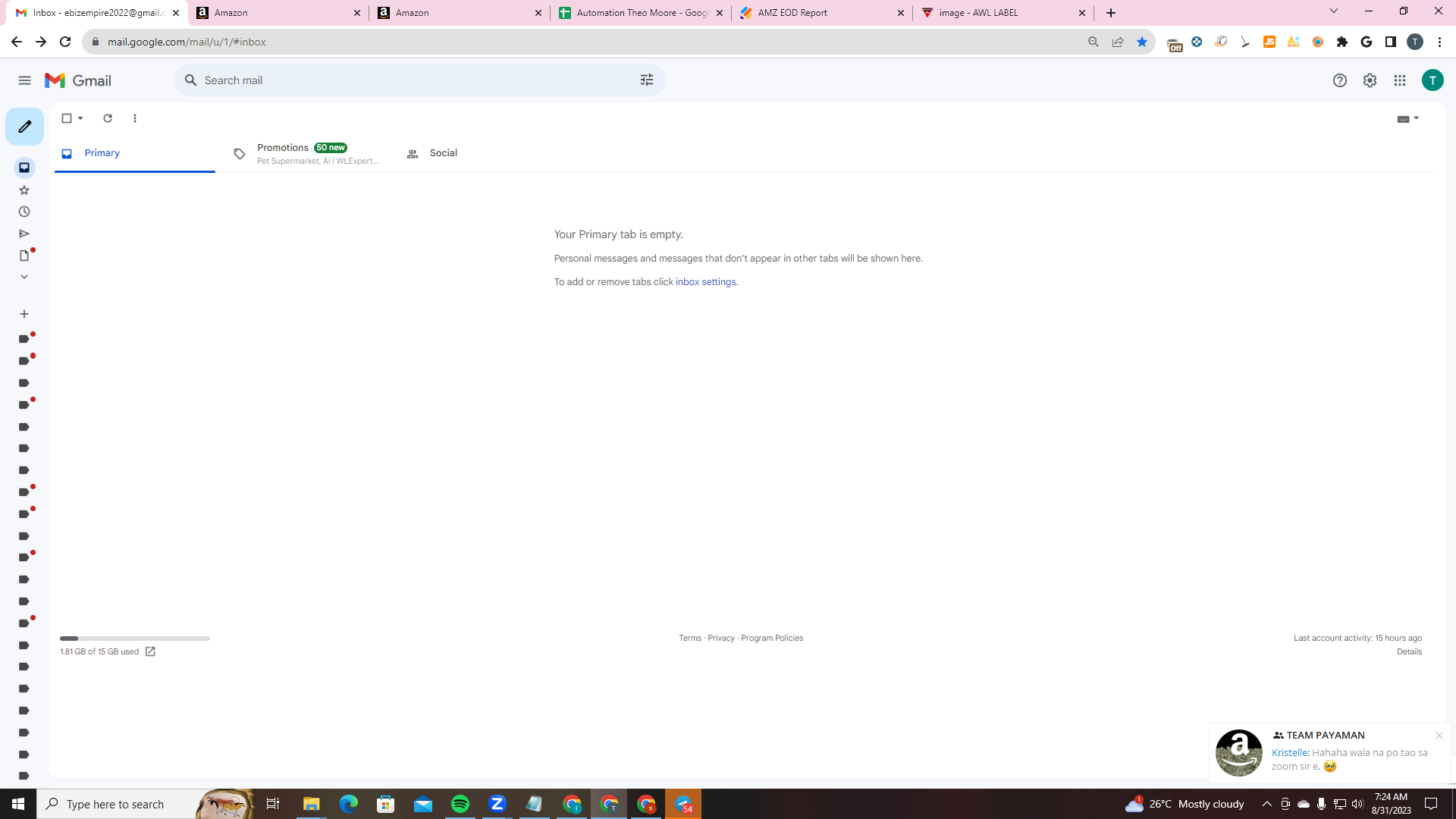Open the inbox settings link
This screenshot has height=819, width=1456.
[705, 282]
